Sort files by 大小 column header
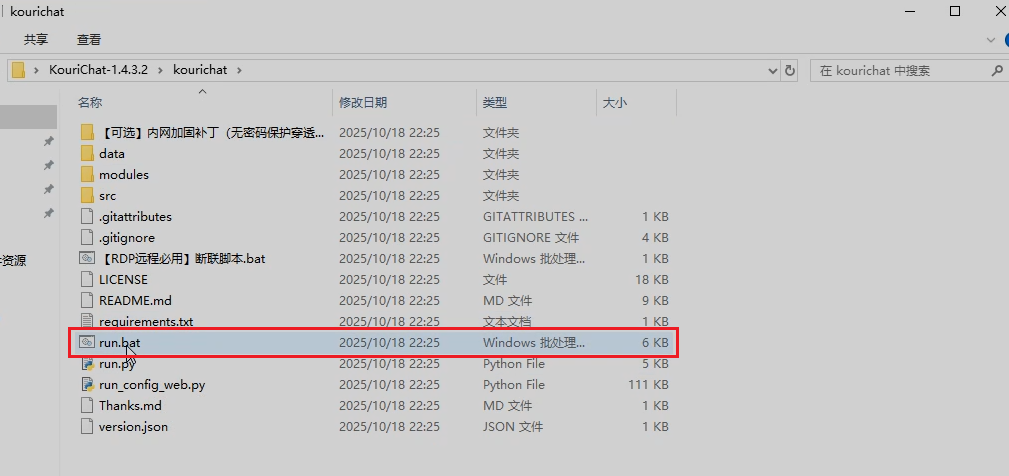 pos(614,103)
